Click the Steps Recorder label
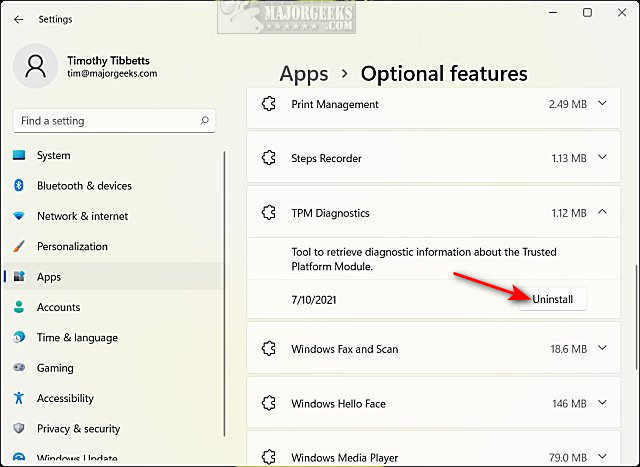 326,158
